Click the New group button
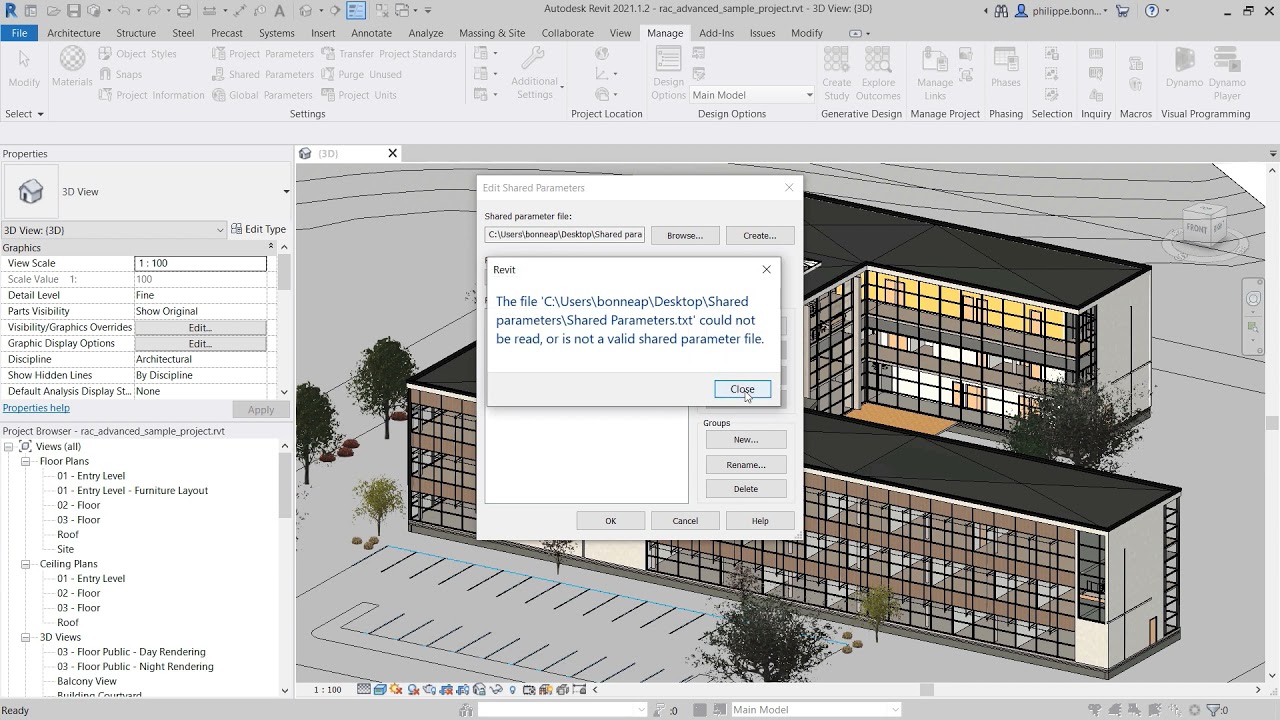Screen dimensions: 1280x720 746,440
